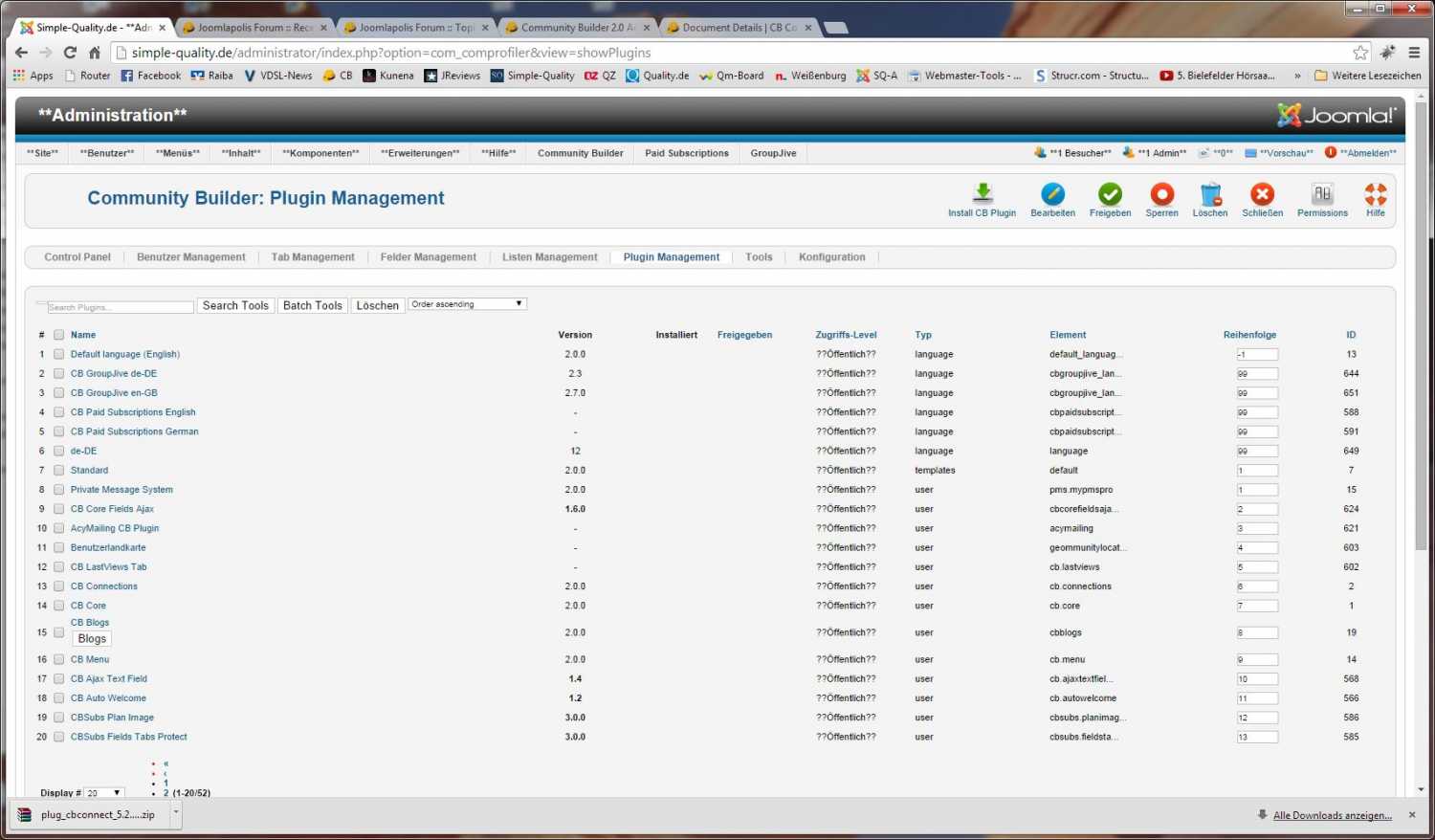
Task: Click the Search Tools button
Action: 235,305
